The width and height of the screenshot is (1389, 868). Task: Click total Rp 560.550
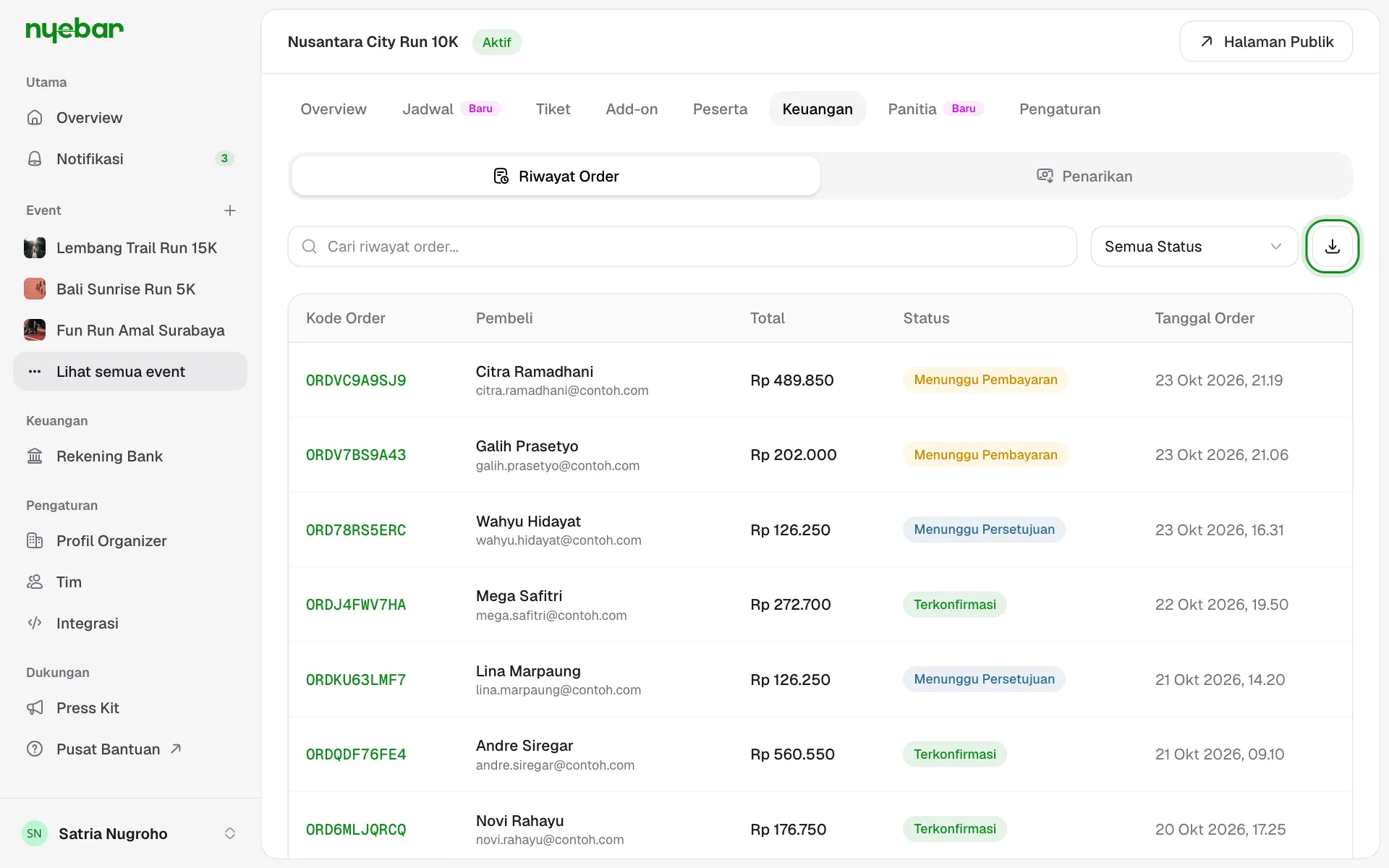(792, 754)
